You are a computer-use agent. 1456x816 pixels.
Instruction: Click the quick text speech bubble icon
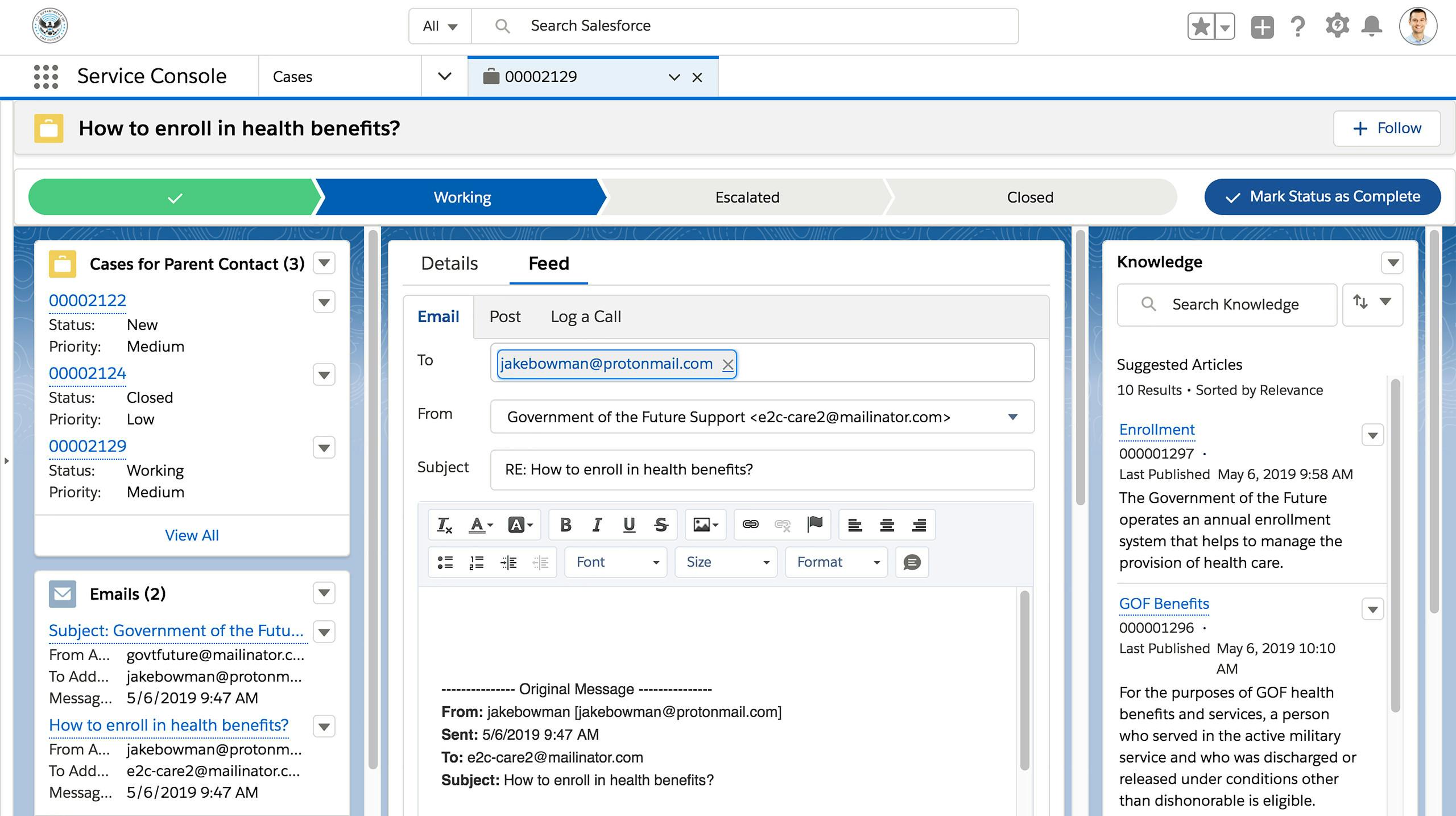pyautogui.click(x=912, y=562)
